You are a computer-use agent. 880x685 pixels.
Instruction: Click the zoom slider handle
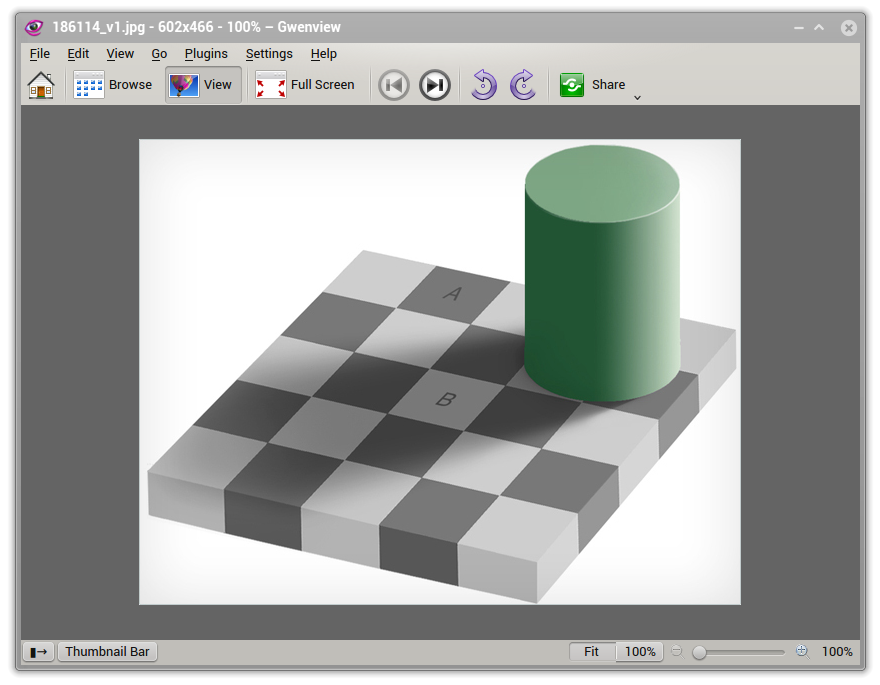tap(699, 652)
